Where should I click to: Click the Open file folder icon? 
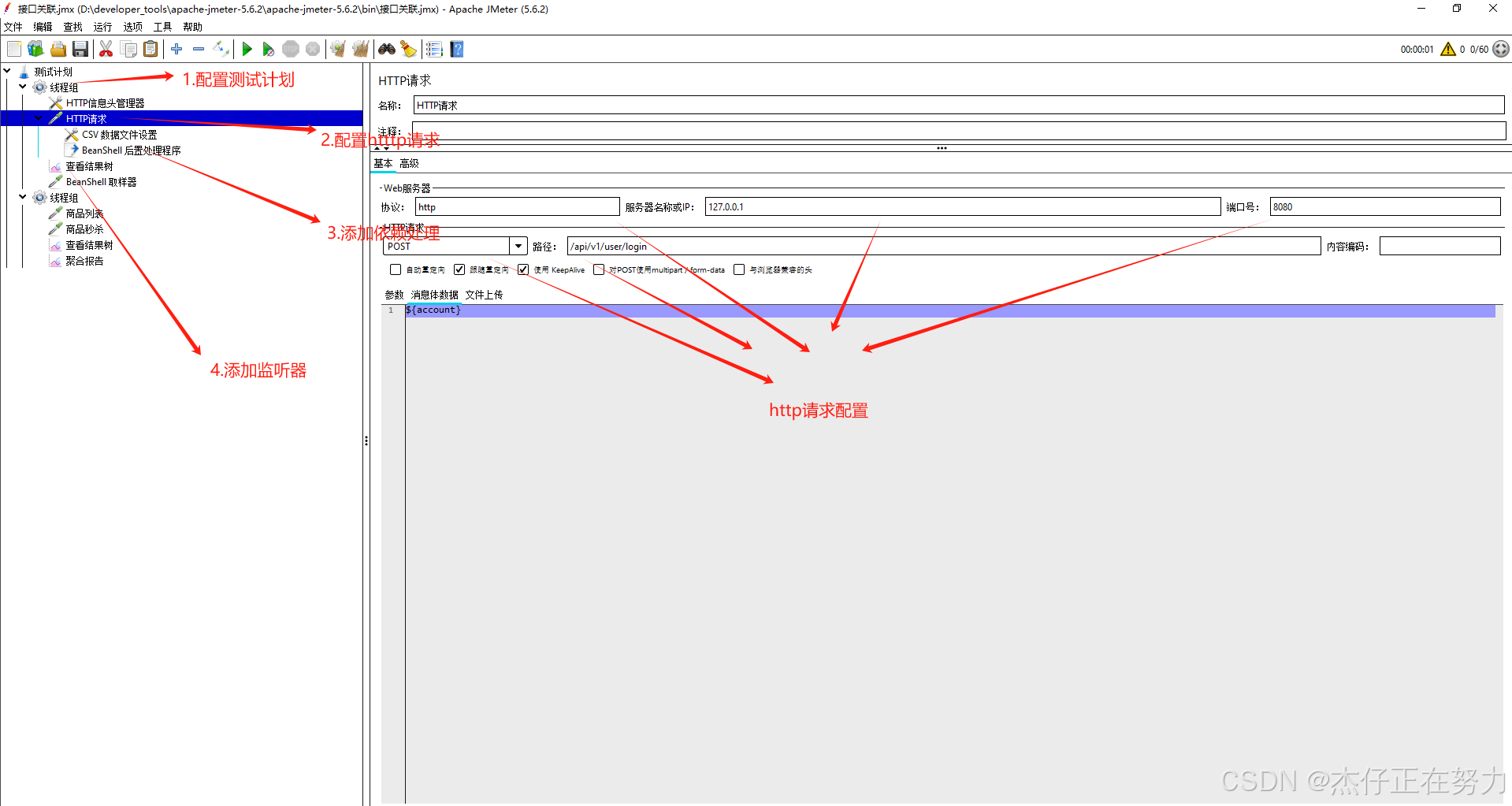58,49
